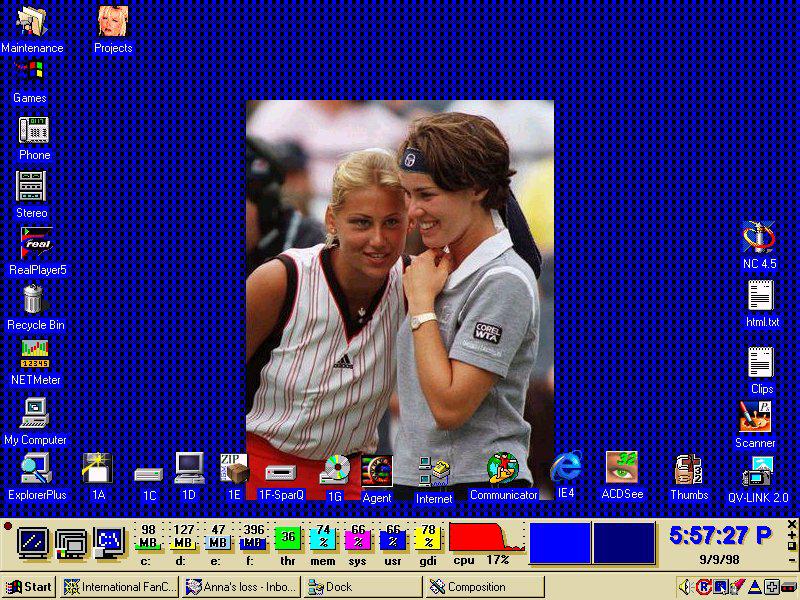Click the Dock taskbar button

click(364, 587)
